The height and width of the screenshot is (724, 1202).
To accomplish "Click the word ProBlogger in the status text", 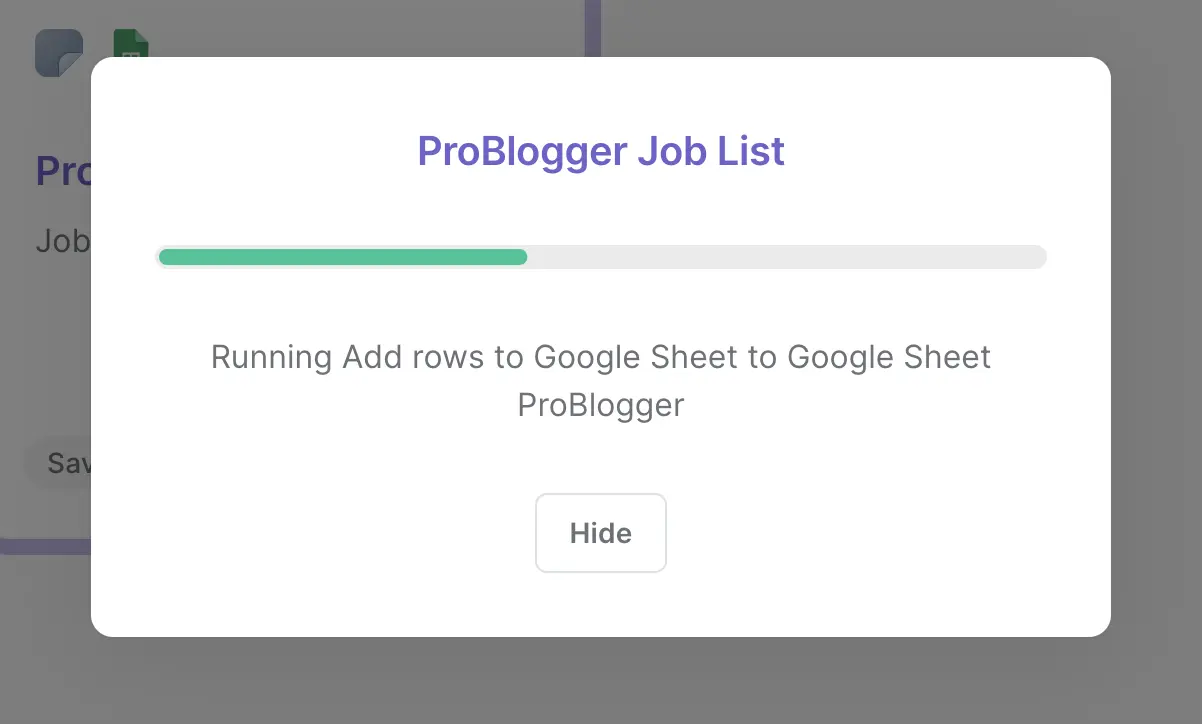I will point(600,405).
